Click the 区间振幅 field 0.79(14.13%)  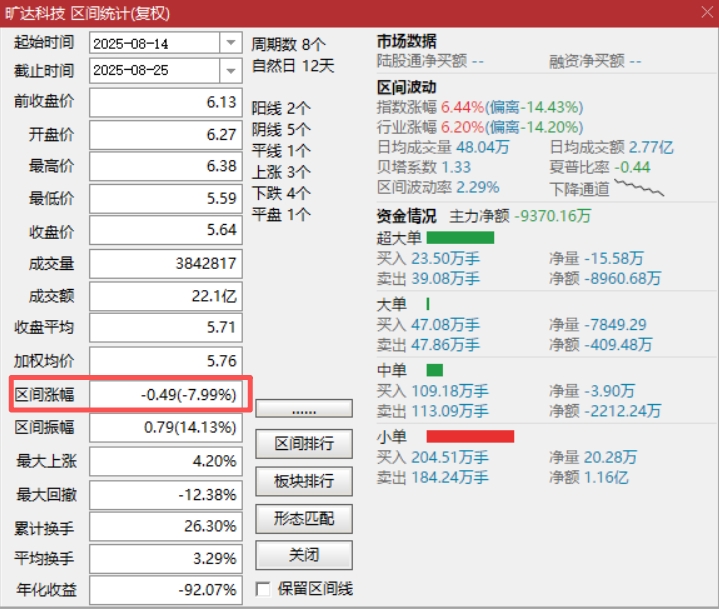coord(166,427)
